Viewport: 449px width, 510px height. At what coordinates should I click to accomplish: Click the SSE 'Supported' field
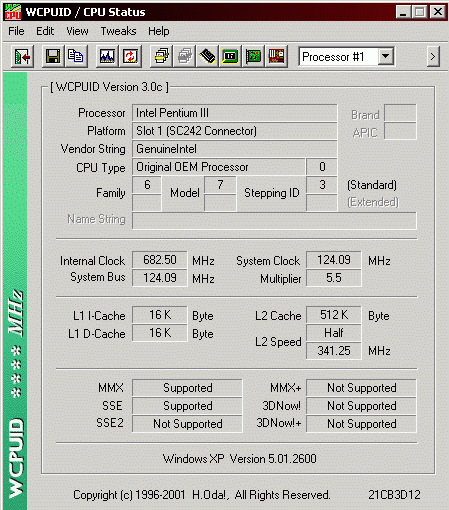tap(187, 406)
